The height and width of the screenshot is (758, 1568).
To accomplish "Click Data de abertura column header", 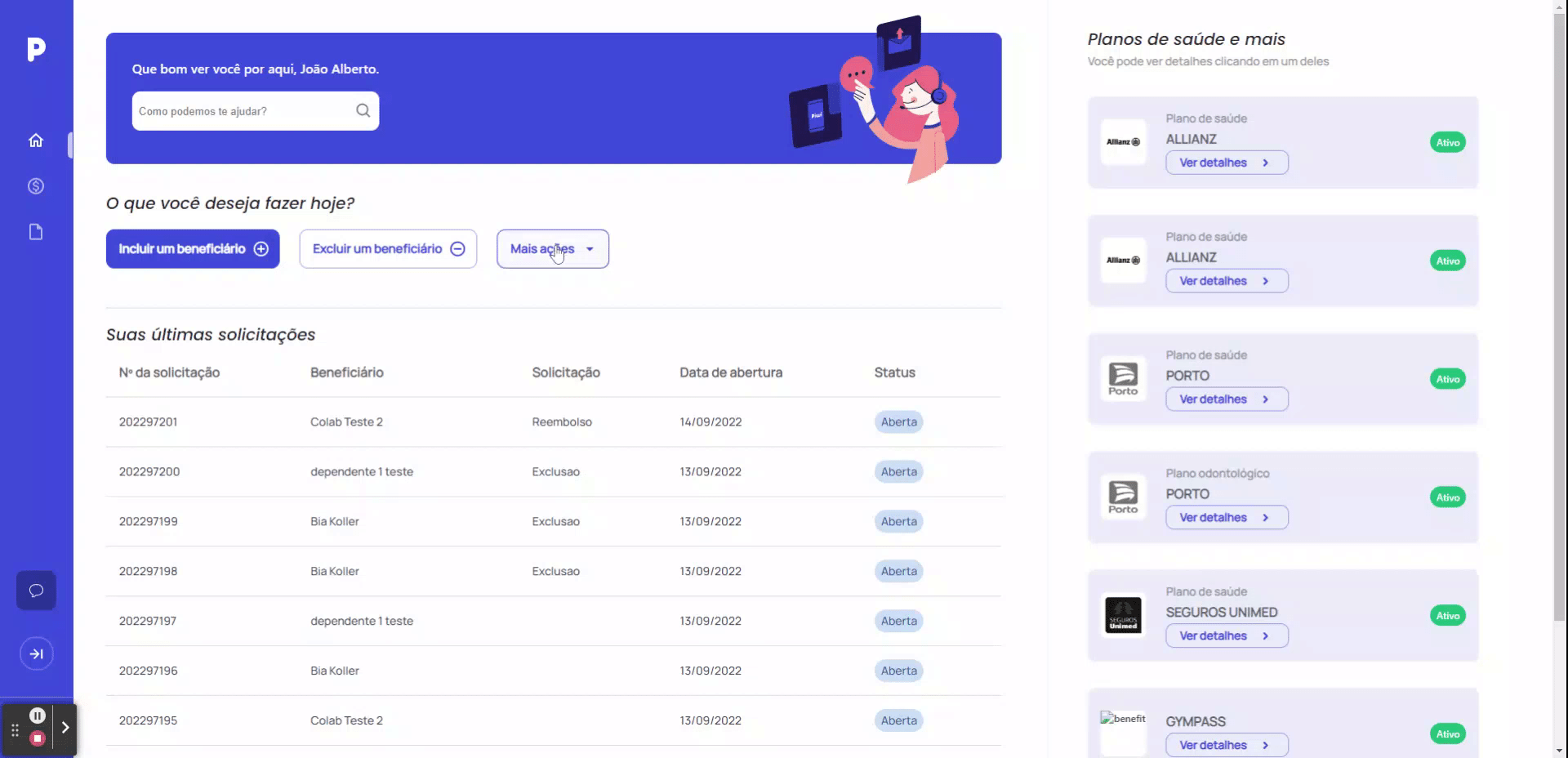I will point(731,372).
